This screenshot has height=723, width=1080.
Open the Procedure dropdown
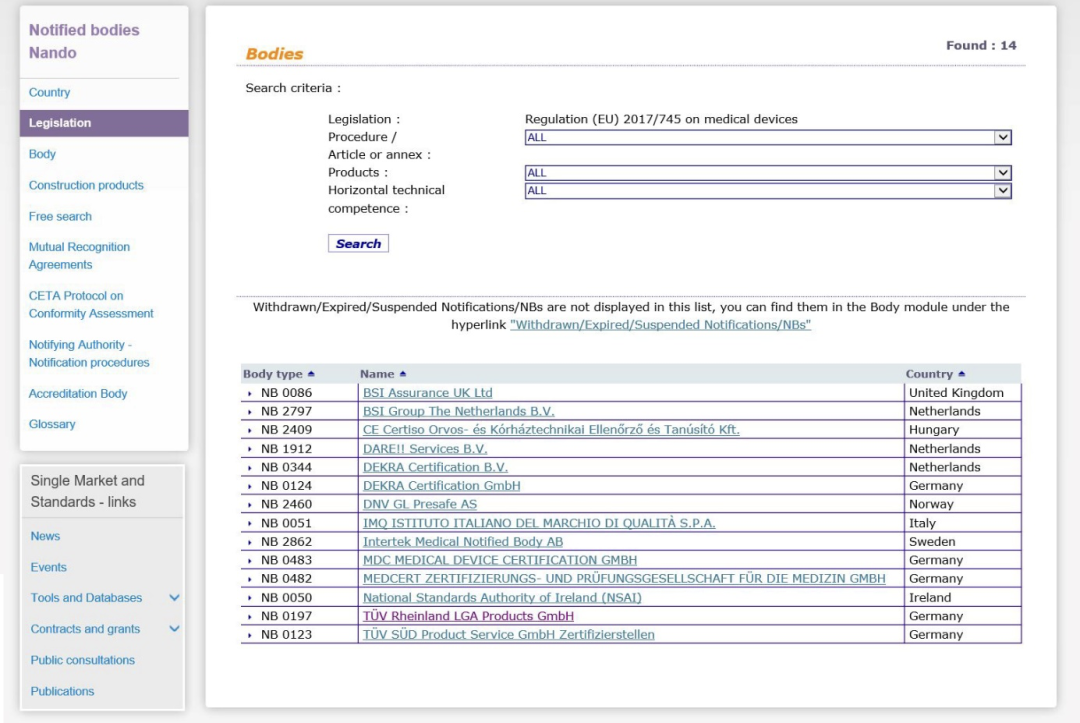pyautogui.click(x=768, y=137)
